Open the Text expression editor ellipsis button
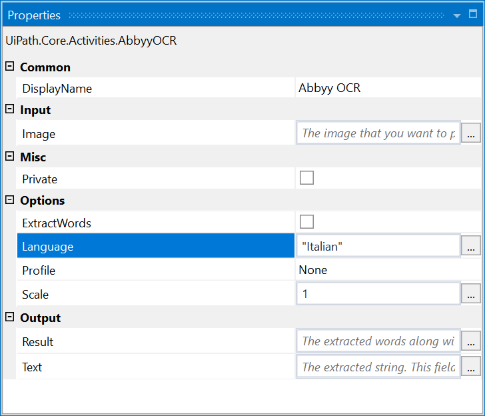The width and height of the screenshot is (485, 416). 471,367
